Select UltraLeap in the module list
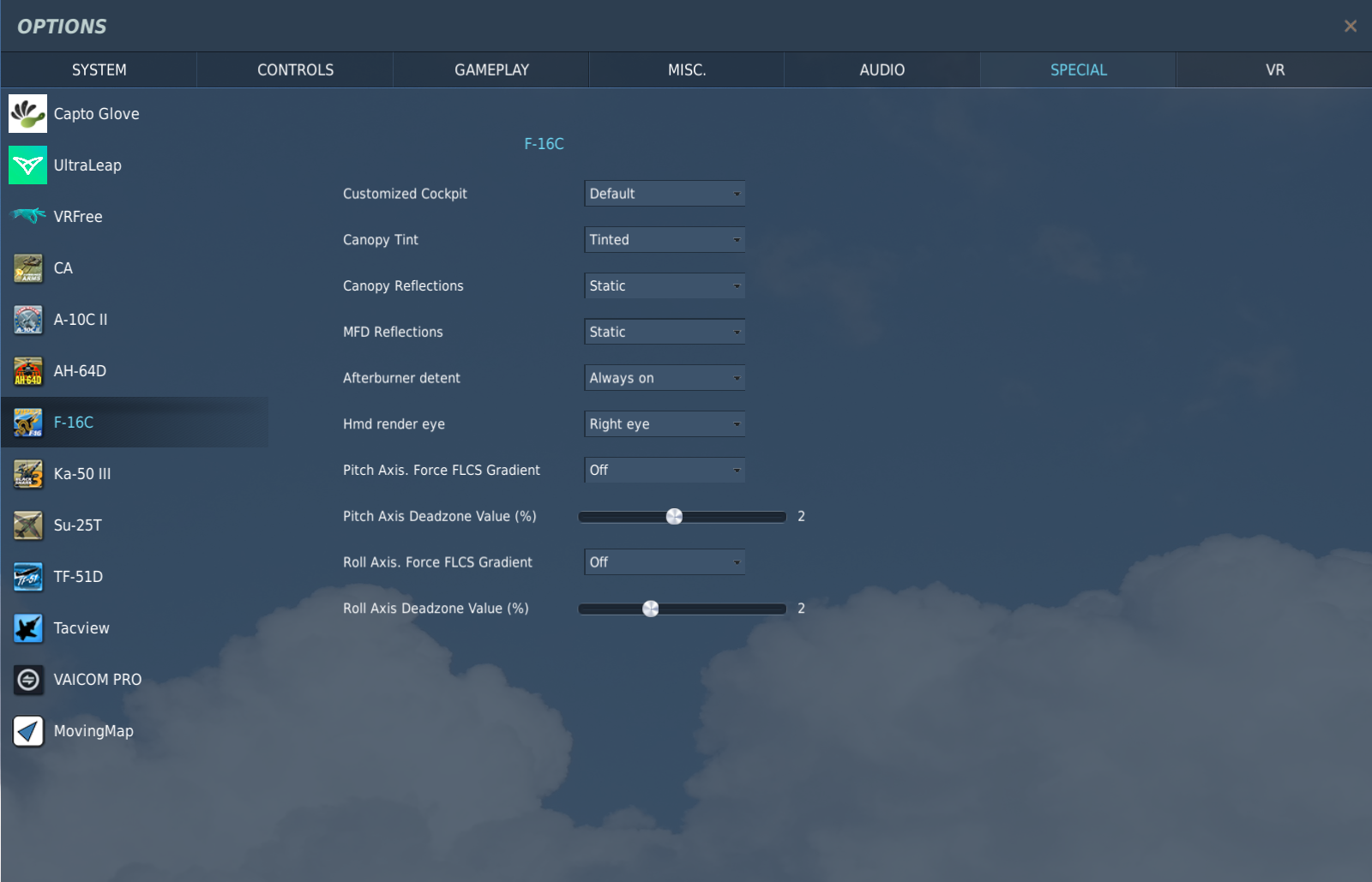The height and width of the screenshot is (882, 1372). point(135,165)
